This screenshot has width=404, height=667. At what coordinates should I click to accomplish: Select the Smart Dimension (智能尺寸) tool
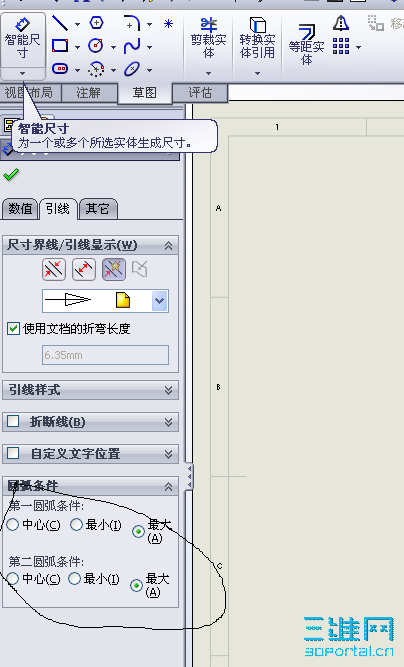tap(23, 39)
